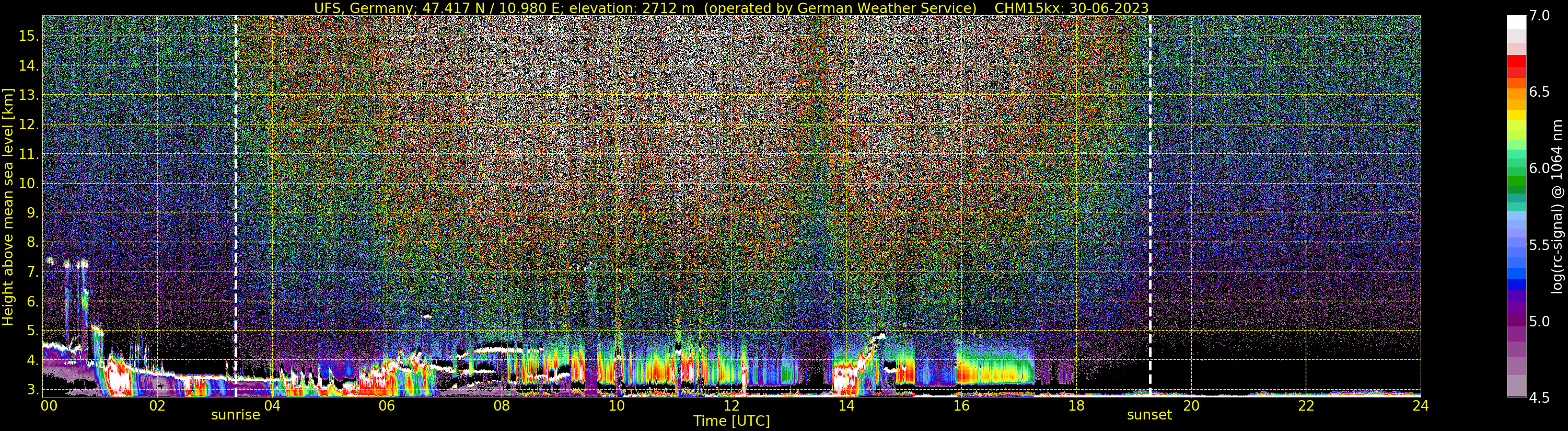This screenshot has height=431, width=1568.
Task: Click the height axis tick '9.'
Action: point(32,213)
